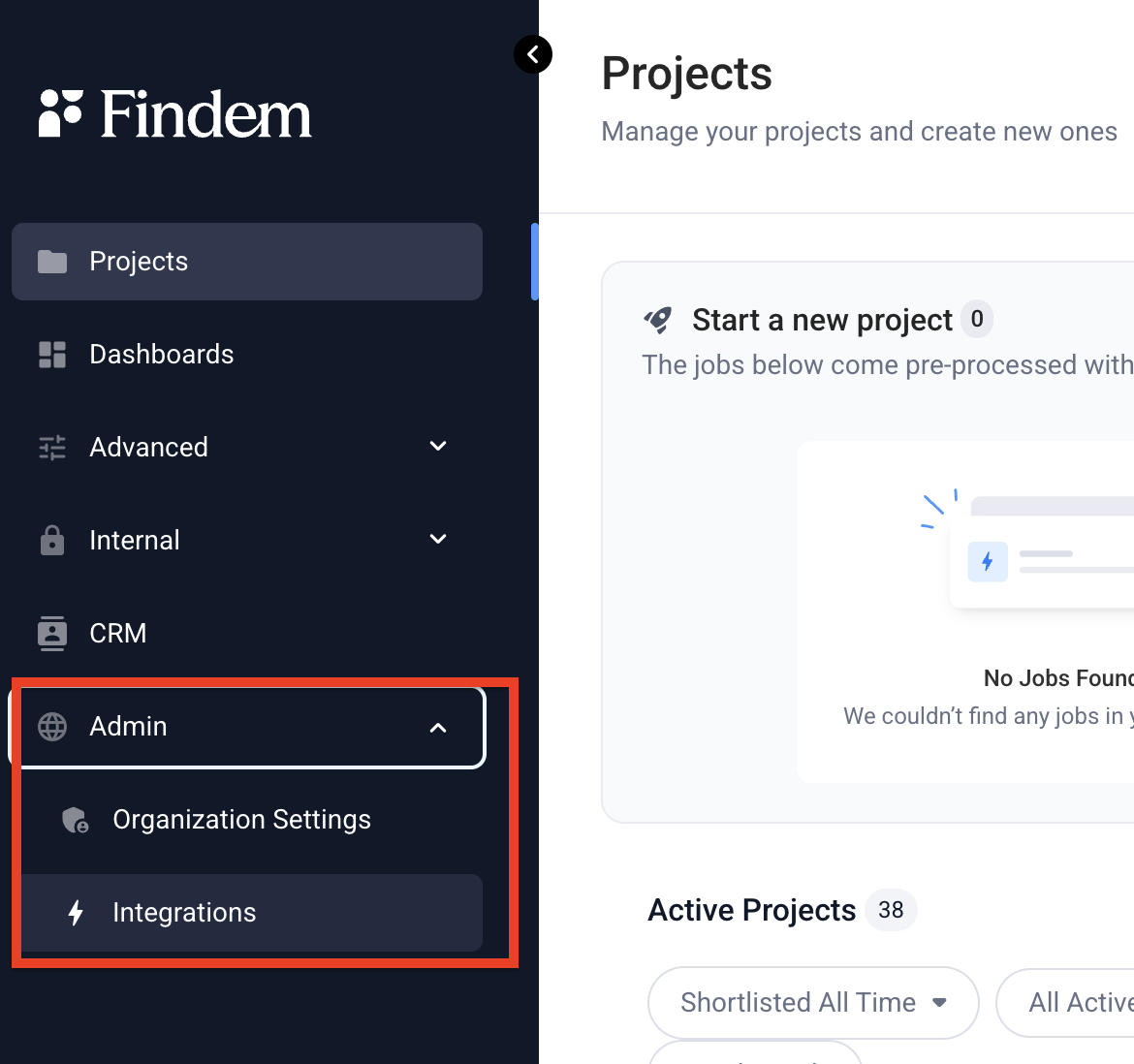Click the Active Projects count badge
This screenshot has width=1134, height=1064.
891,910
